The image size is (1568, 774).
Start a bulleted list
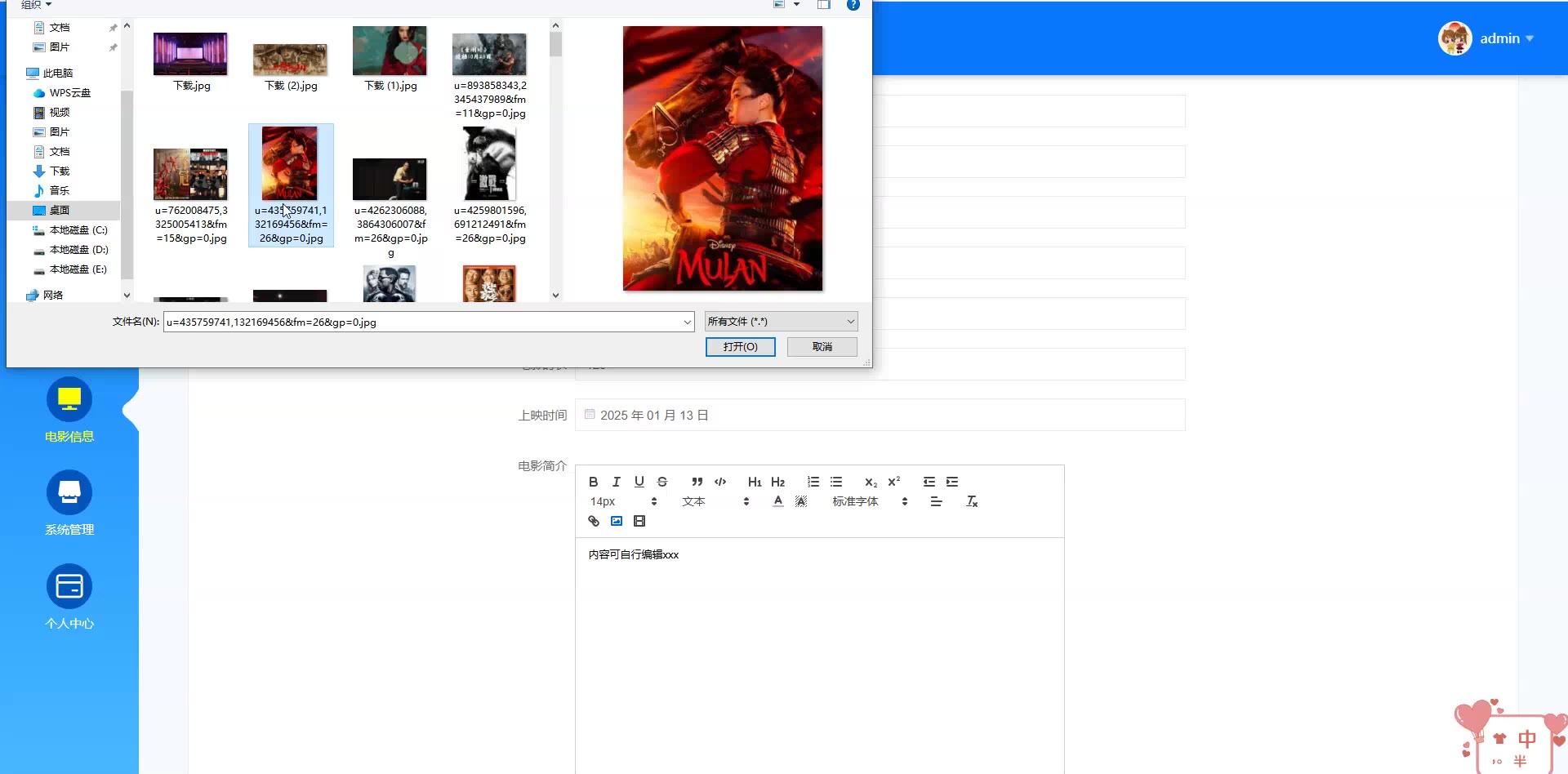[x=836, y=482]
